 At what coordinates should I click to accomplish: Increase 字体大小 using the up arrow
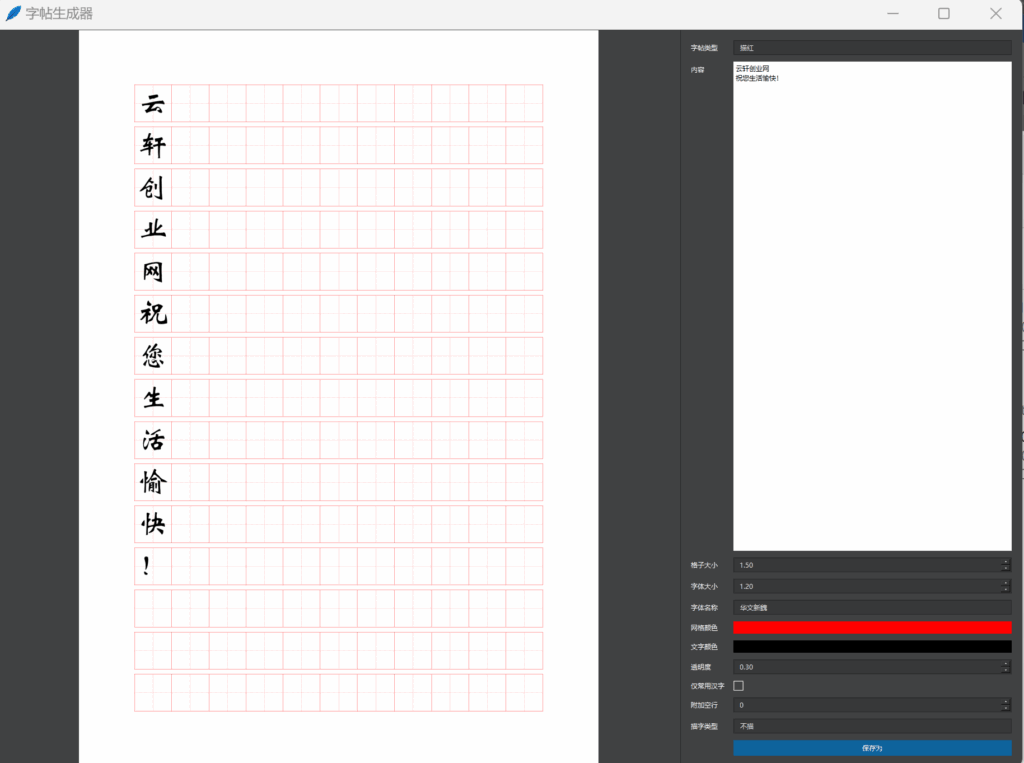(1005, 583)
